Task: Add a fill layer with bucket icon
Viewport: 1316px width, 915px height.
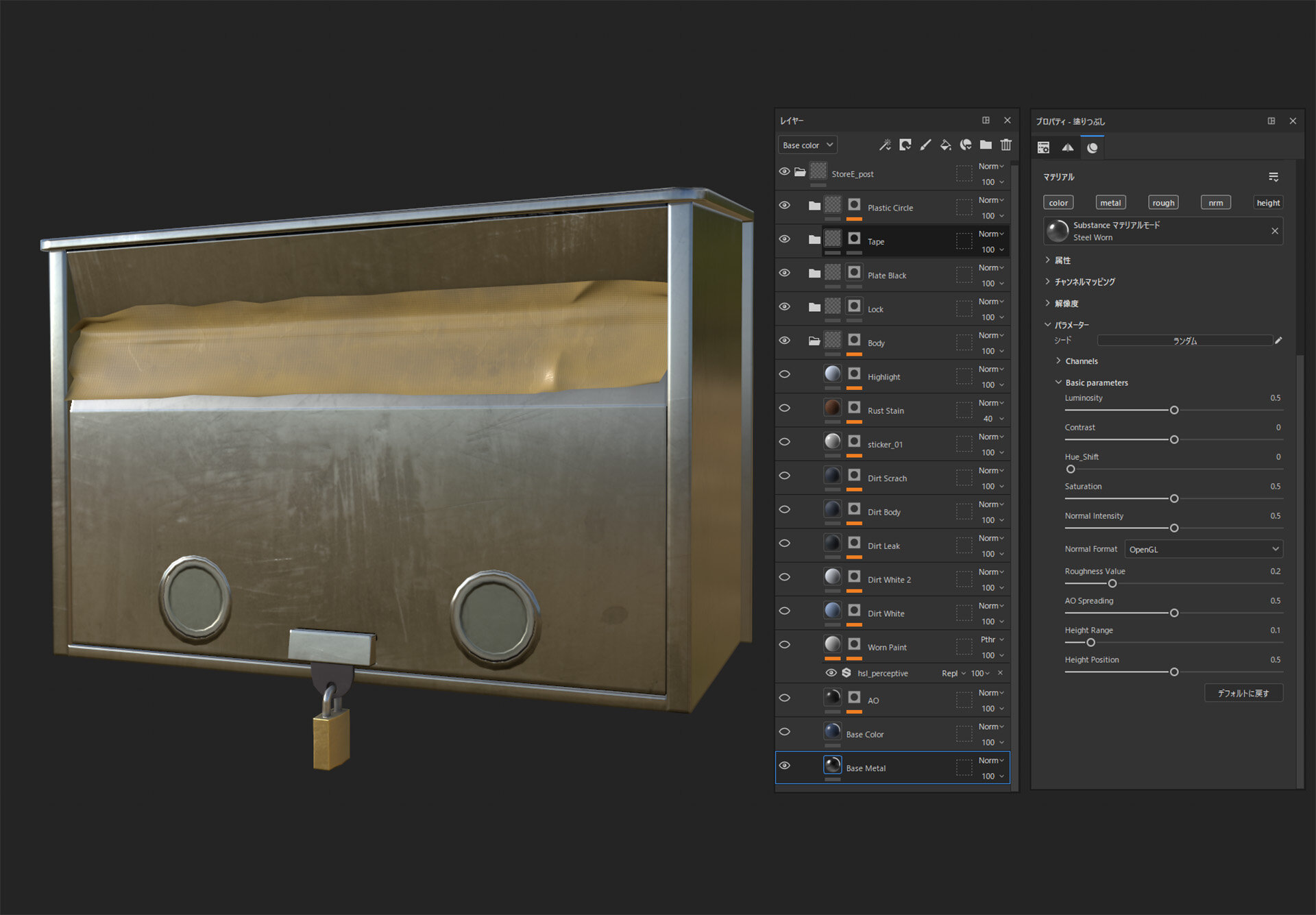Action: [x=945, y=145]
